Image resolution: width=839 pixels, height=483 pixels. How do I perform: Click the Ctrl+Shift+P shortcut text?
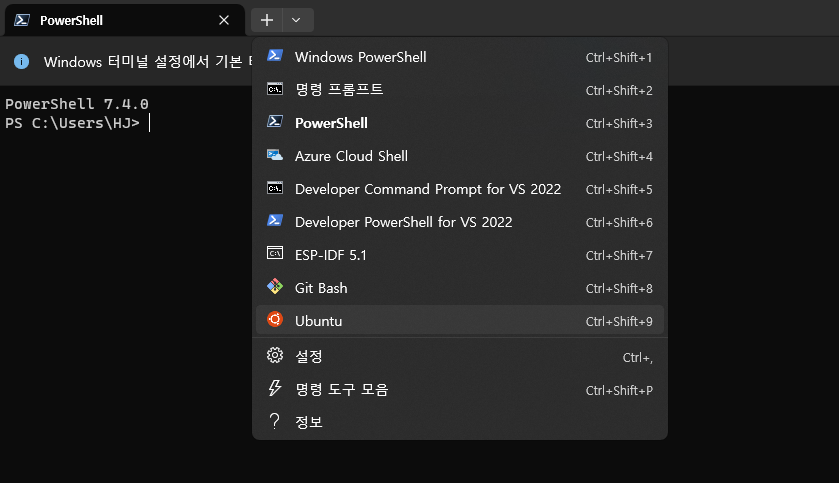pyautogui.click(x=619, y=390)
